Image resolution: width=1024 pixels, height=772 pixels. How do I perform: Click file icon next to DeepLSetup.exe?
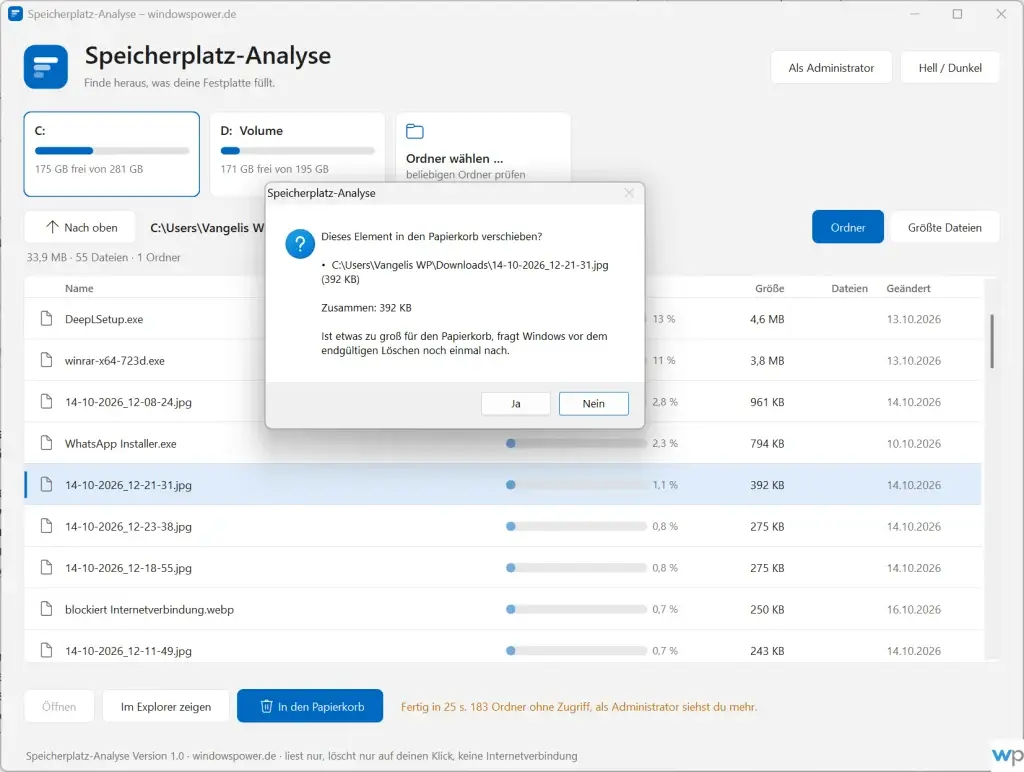click(46, 319)
